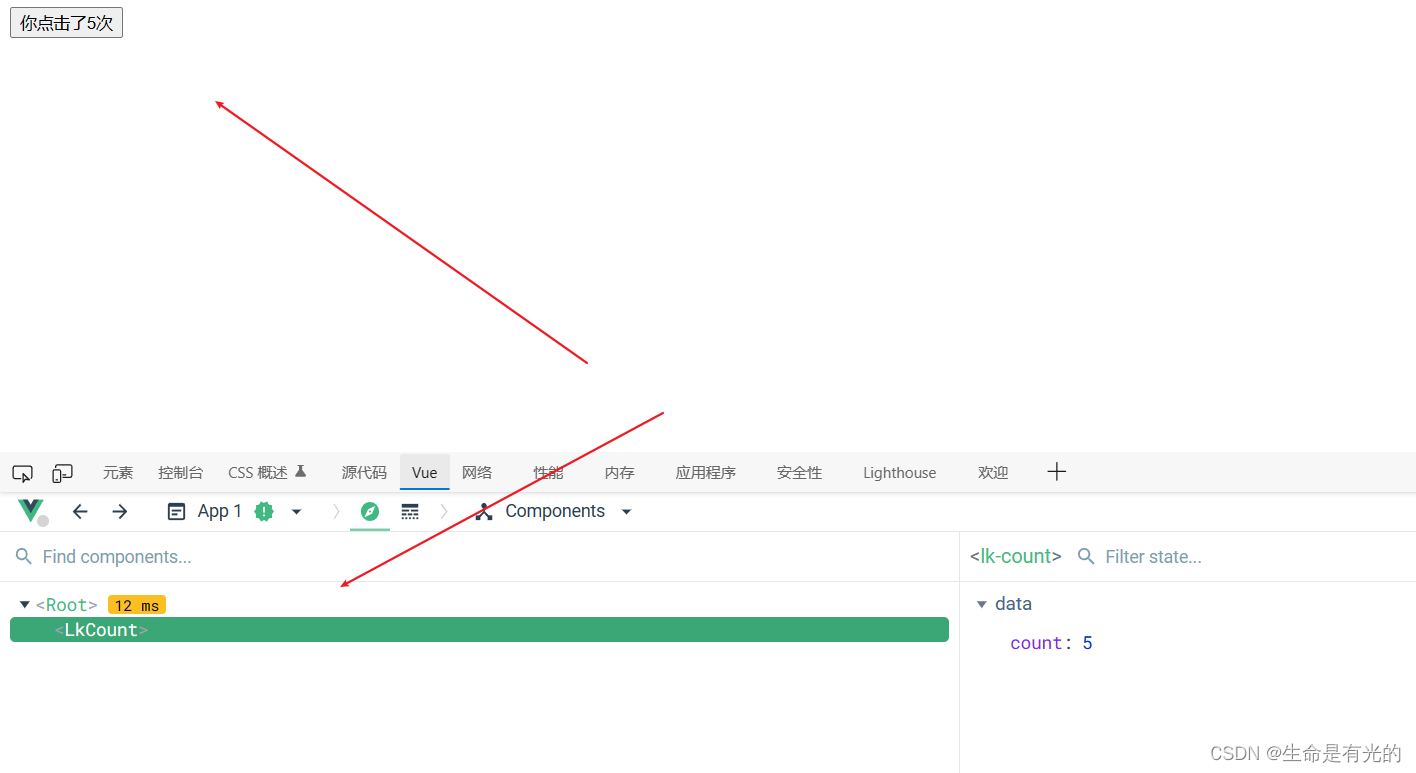Select the Vue DevTools tab

425,473
